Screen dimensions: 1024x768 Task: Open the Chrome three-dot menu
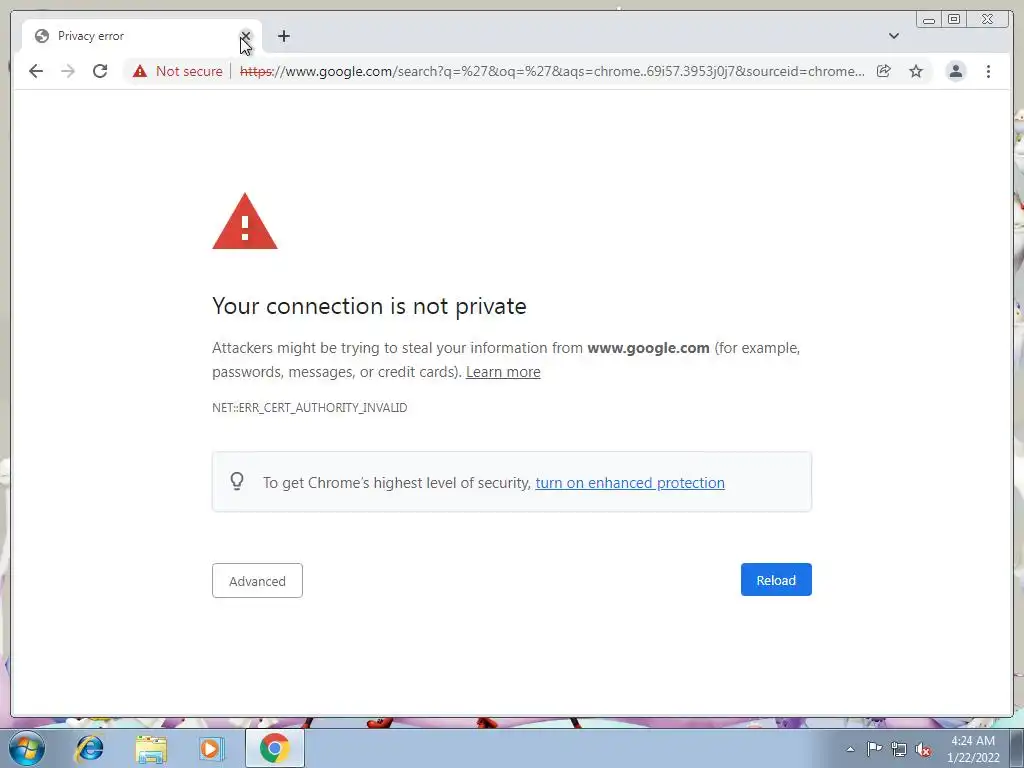pyautogui.click(x=988, y=71)
